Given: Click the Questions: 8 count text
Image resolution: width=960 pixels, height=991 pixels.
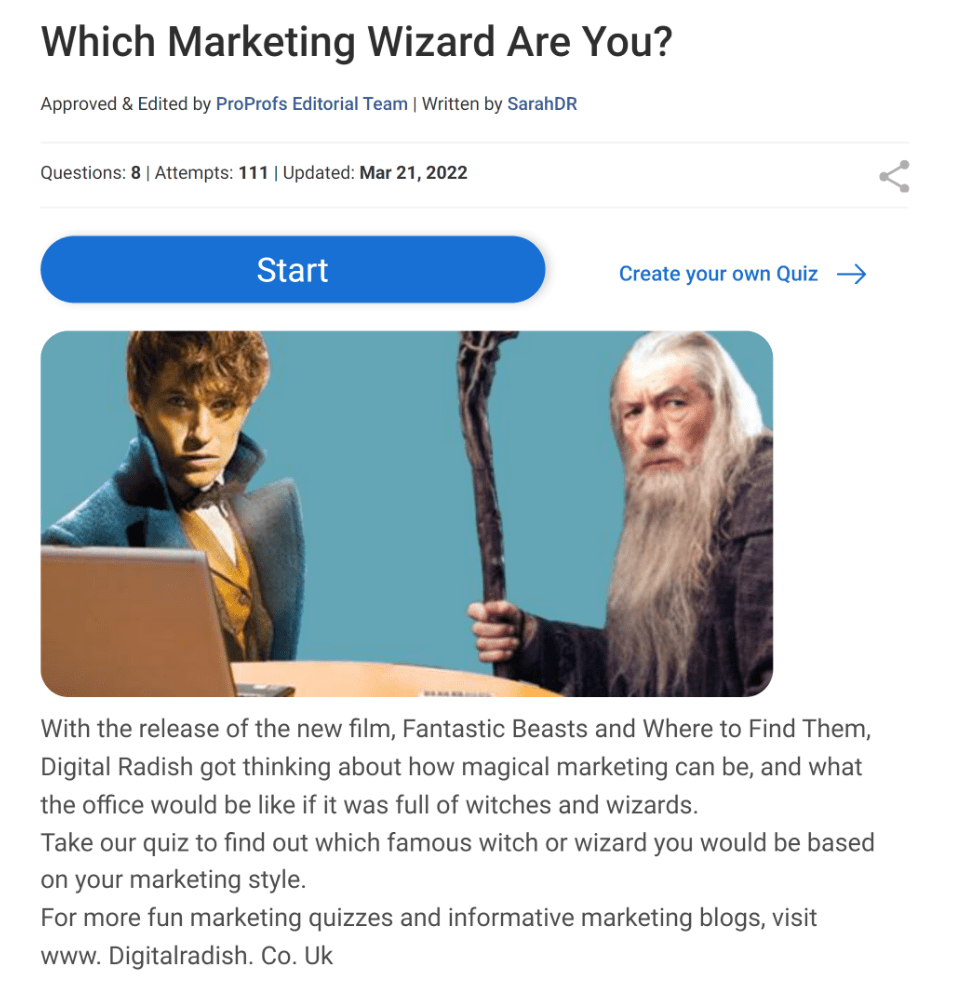Looking at the screenshot, I should [x=90, y=173].
